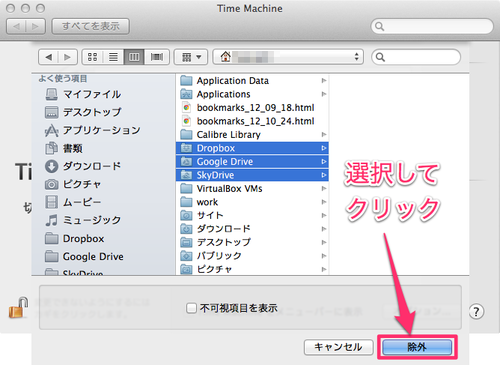This screenshot has width=500, height=365.
Task: Switch to Cover Flow view
Action: coord(157,57)
